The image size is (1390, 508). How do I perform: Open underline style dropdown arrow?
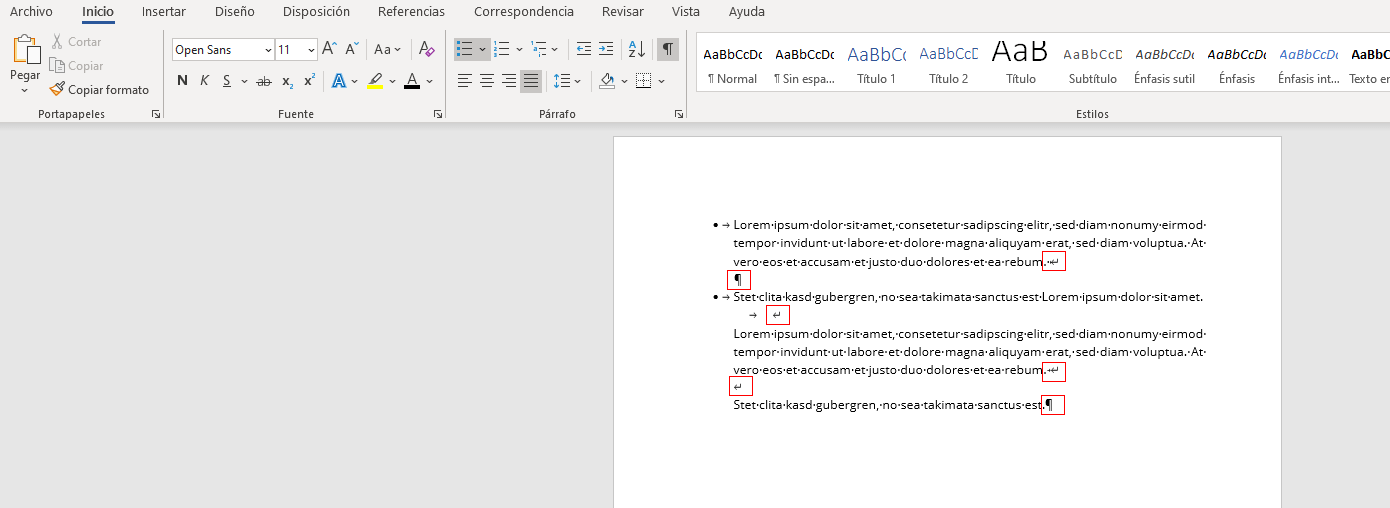click(244, 81)
